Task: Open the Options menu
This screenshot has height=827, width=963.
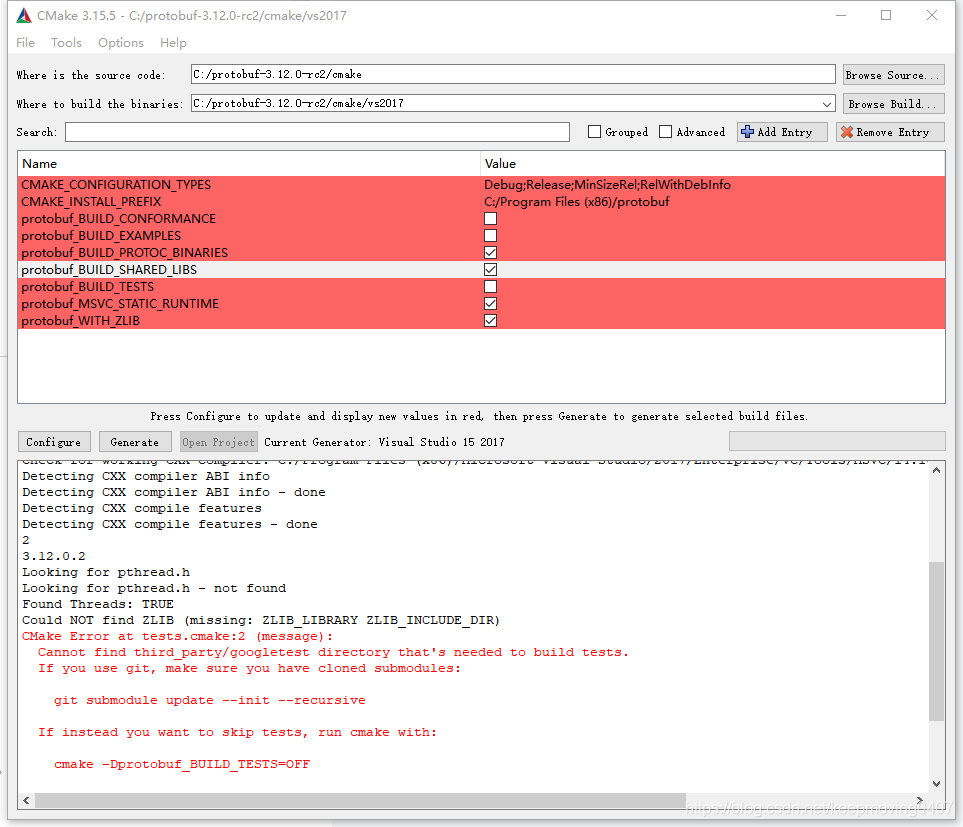Action: coord(121,42)
